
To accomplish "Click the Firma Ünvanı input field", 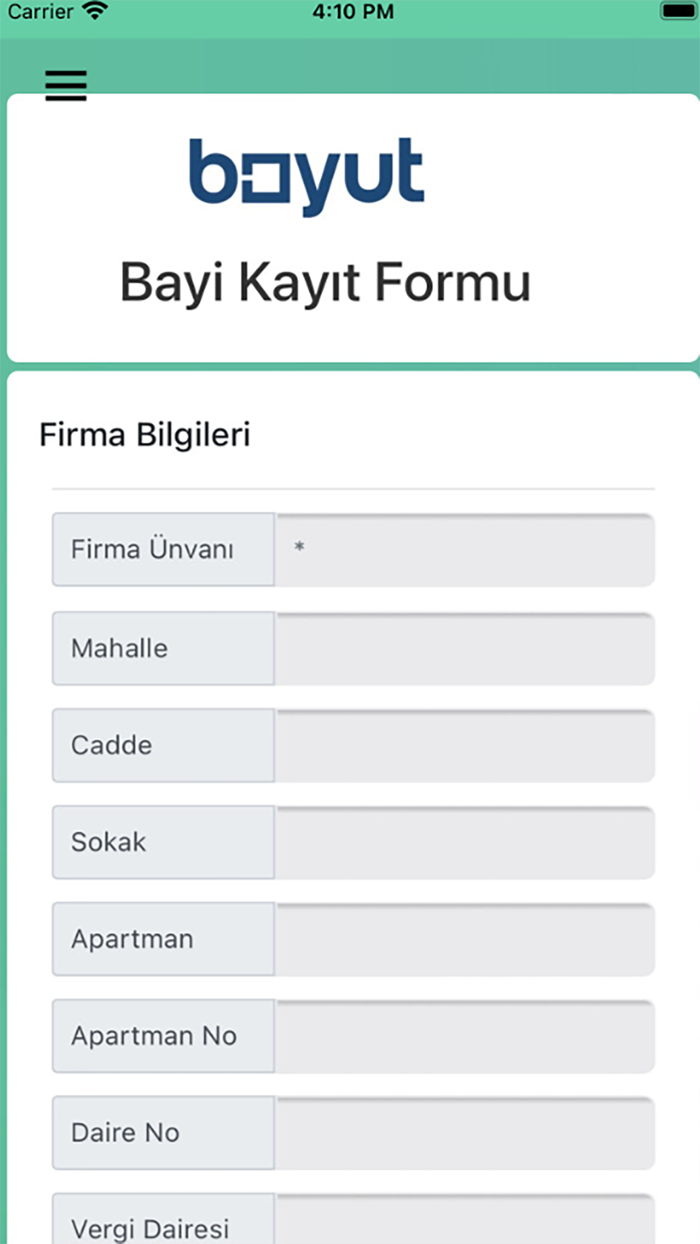I will point(464,549).
